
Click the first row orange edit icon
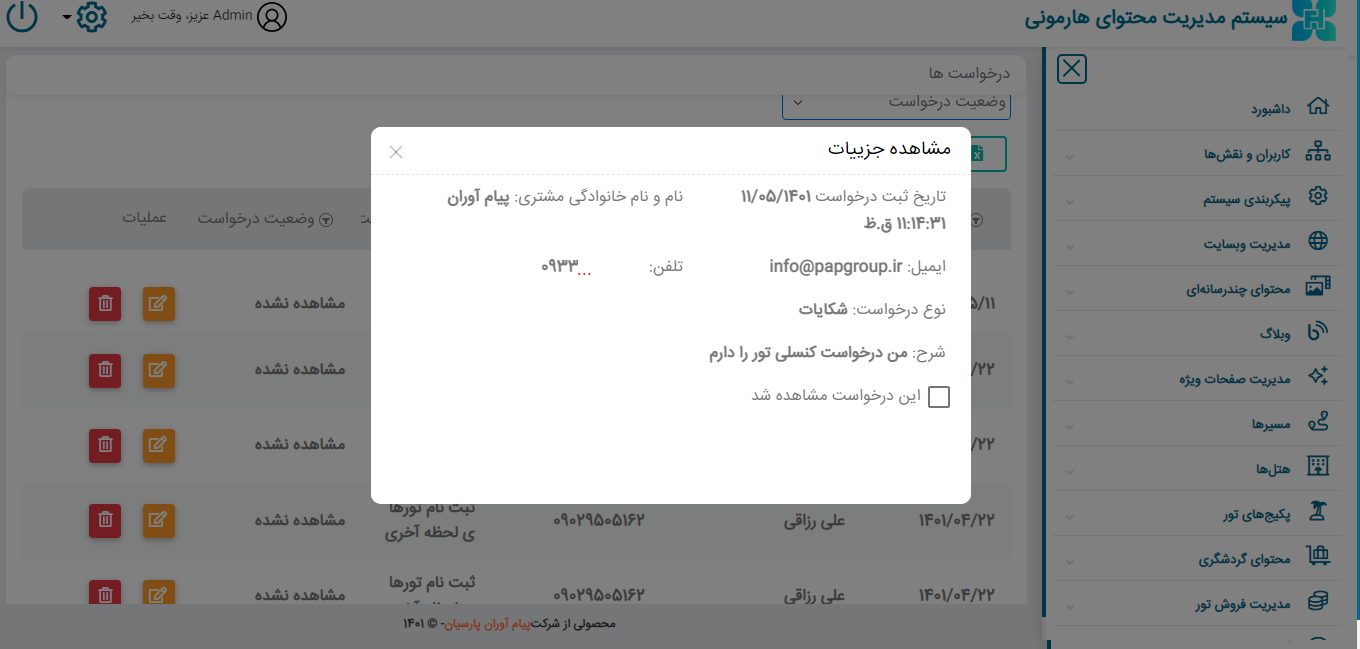pos(158,305)
